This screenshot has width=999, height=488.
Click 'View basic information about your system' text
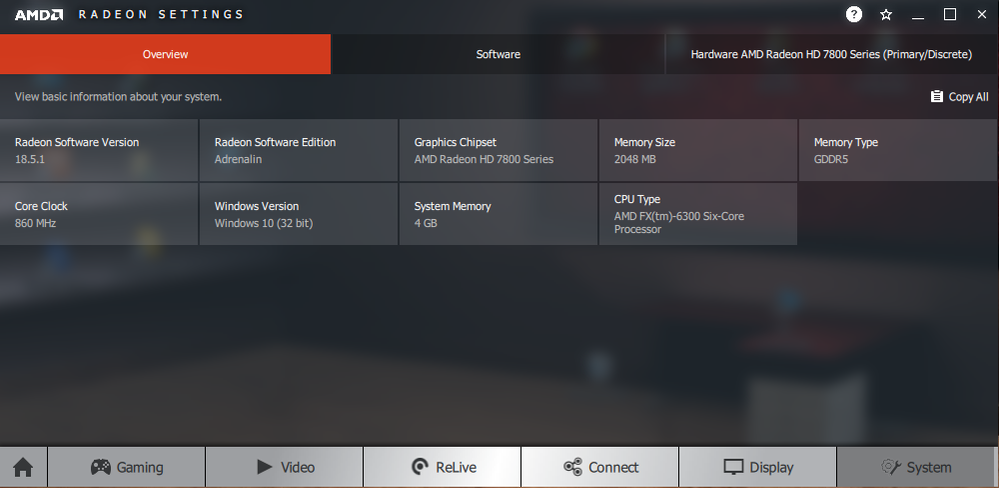119,97
